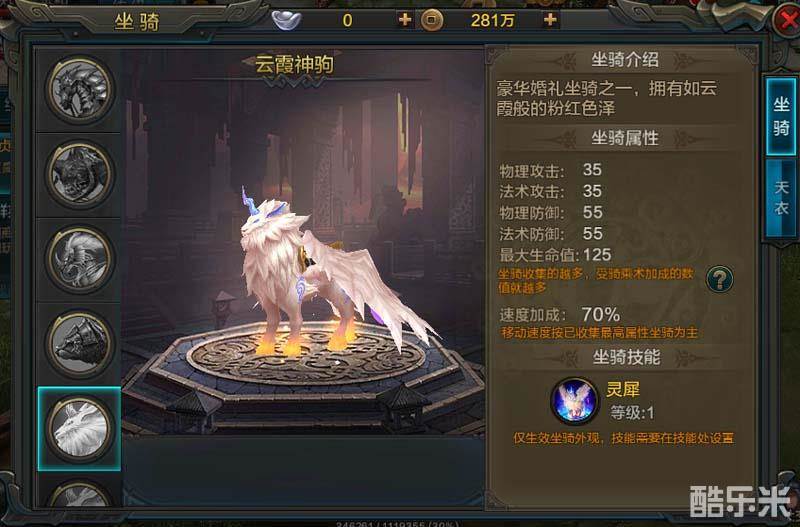
Task: Click the 云霞神驹 title banner
Action: pyautogui.click(x=295, y=65)
